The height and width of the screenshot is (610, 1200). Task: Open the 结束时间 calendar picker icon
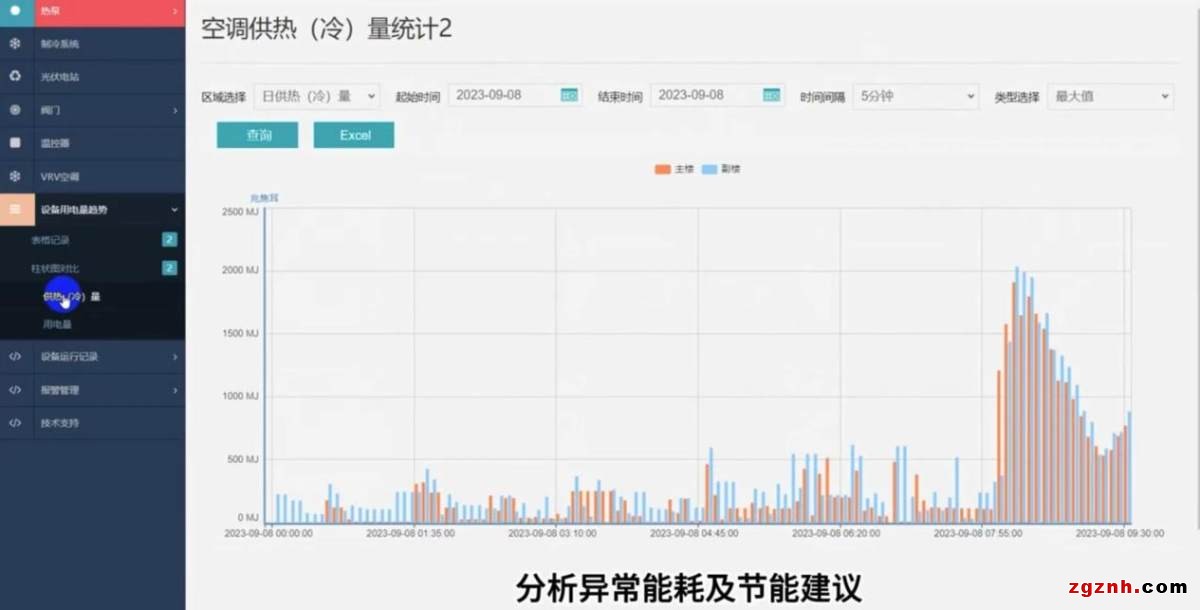click(771, 96)
